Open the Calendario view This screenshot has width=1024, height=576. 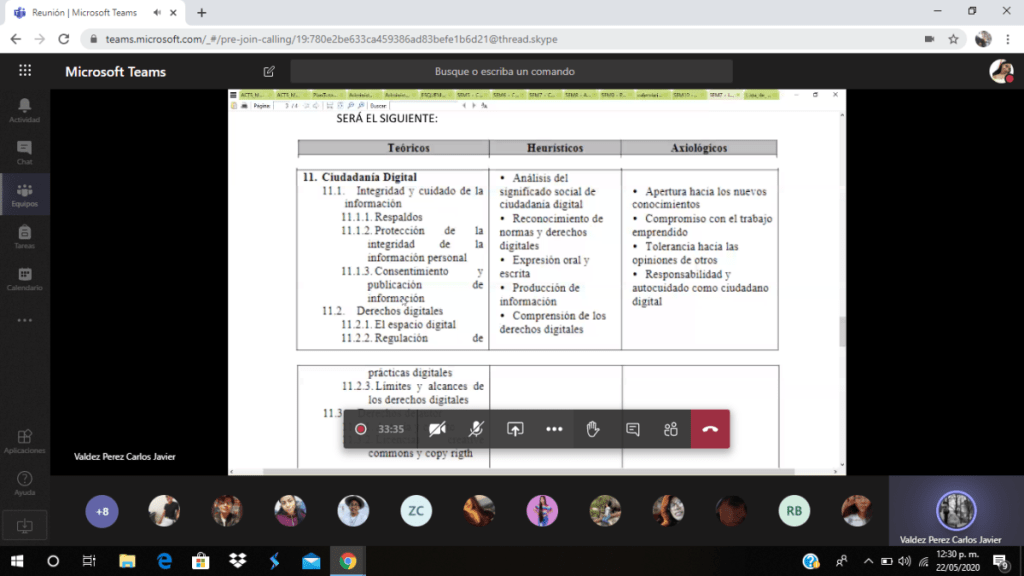click(x=25, y=279)
